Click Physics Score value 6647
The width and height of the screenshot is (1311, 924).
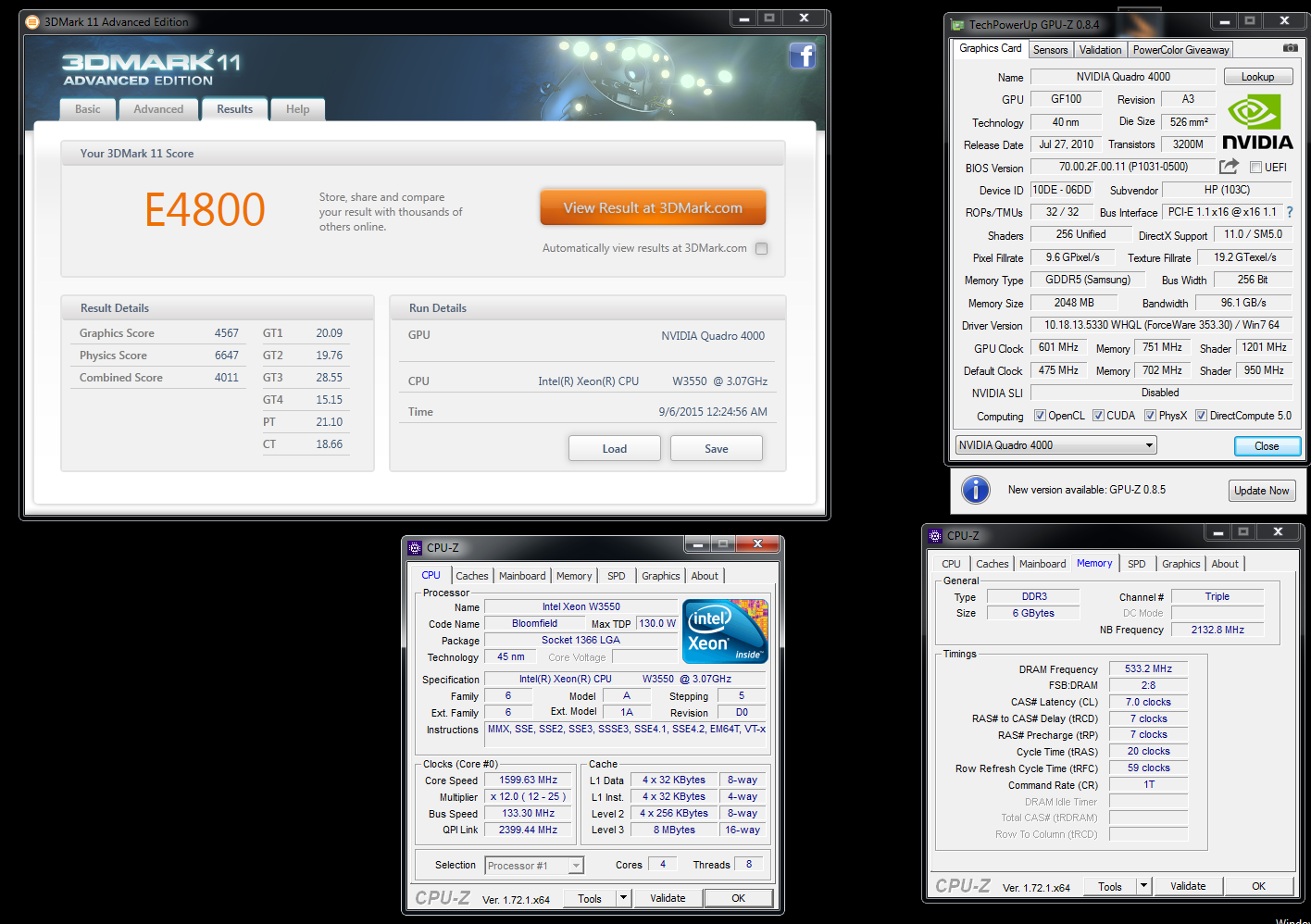point(227,356)
